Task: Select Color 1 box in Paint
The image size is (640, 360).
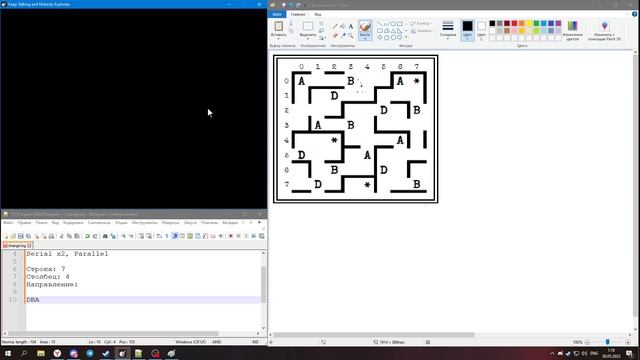Action: (467, 30)
